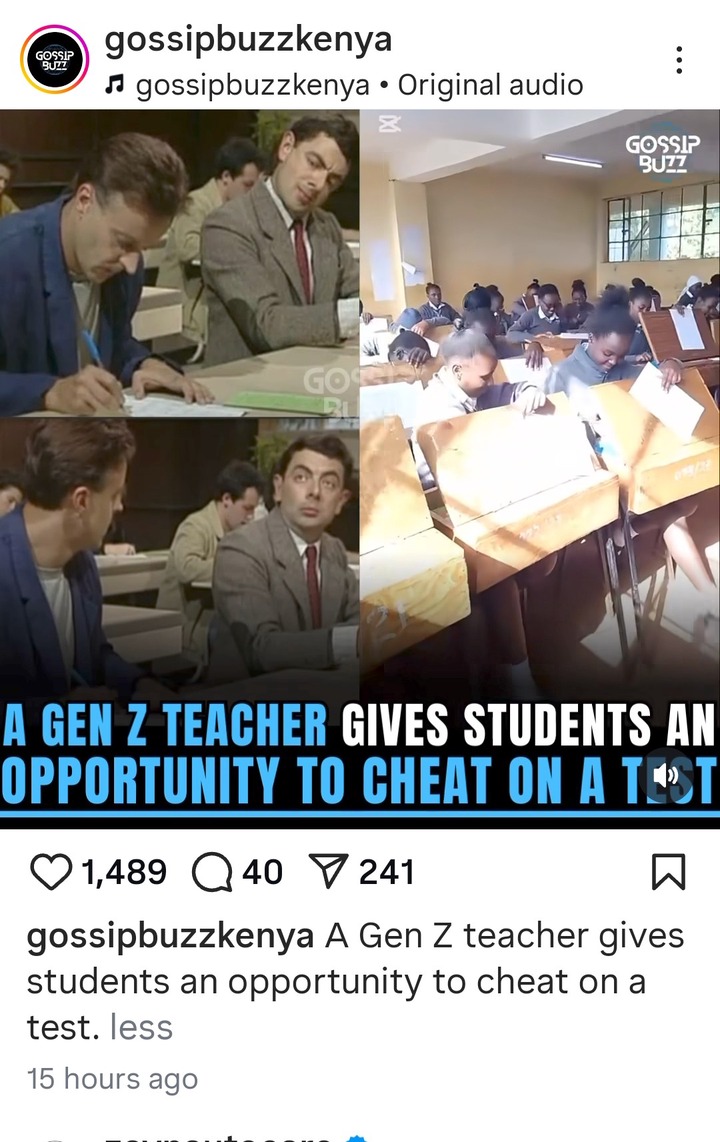Tap the 15 hours ago timestamp

point(112,1079)
